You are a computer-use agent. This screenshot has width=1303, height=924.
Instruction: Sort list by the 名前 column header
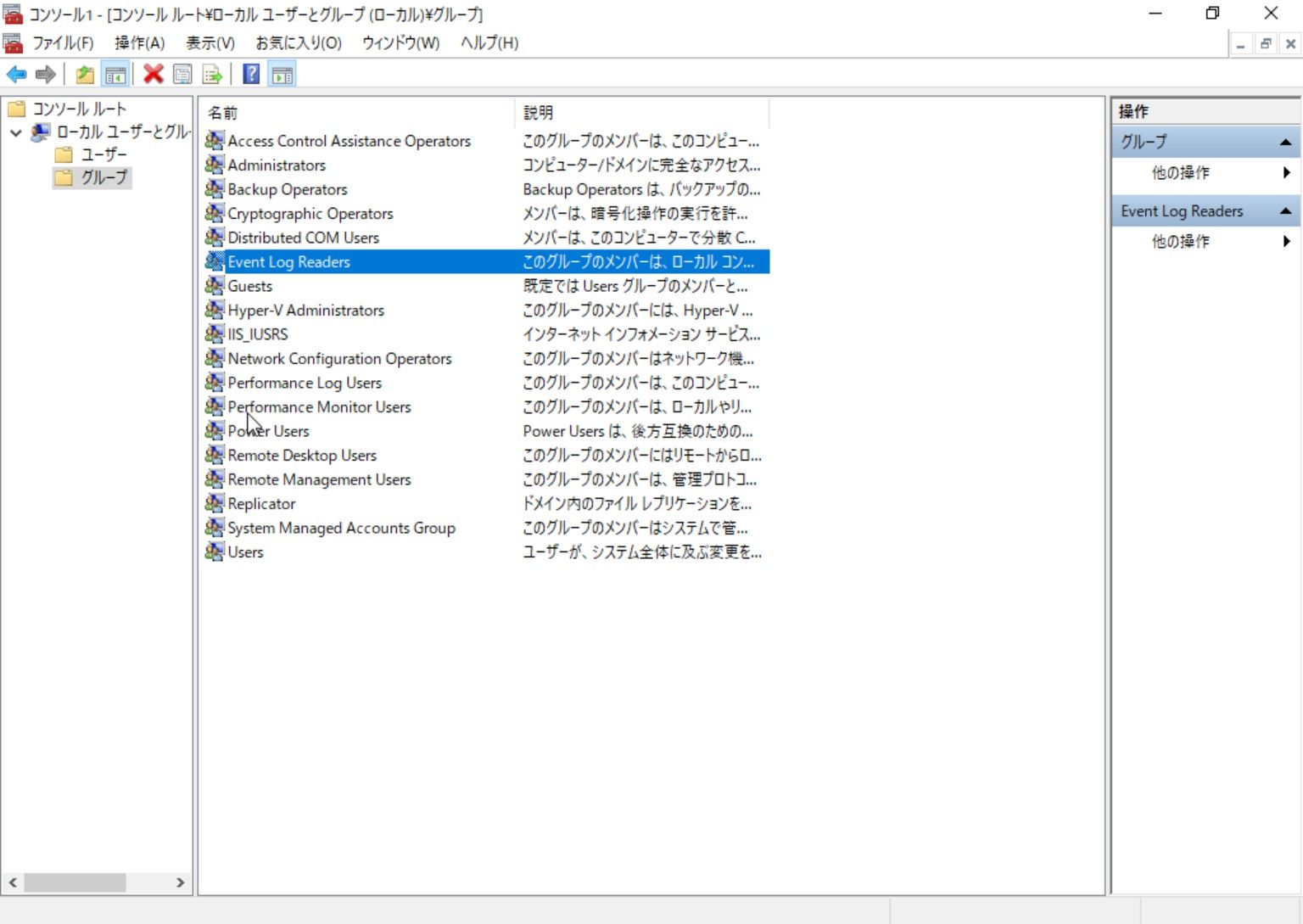[358, 112]
